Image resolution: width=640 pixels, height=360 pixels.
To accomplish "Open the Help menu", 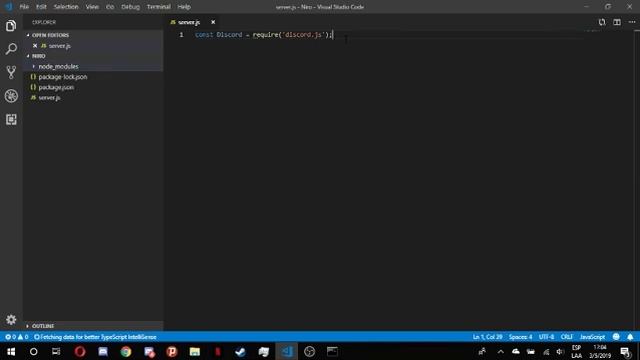I will tap(184, 7).
